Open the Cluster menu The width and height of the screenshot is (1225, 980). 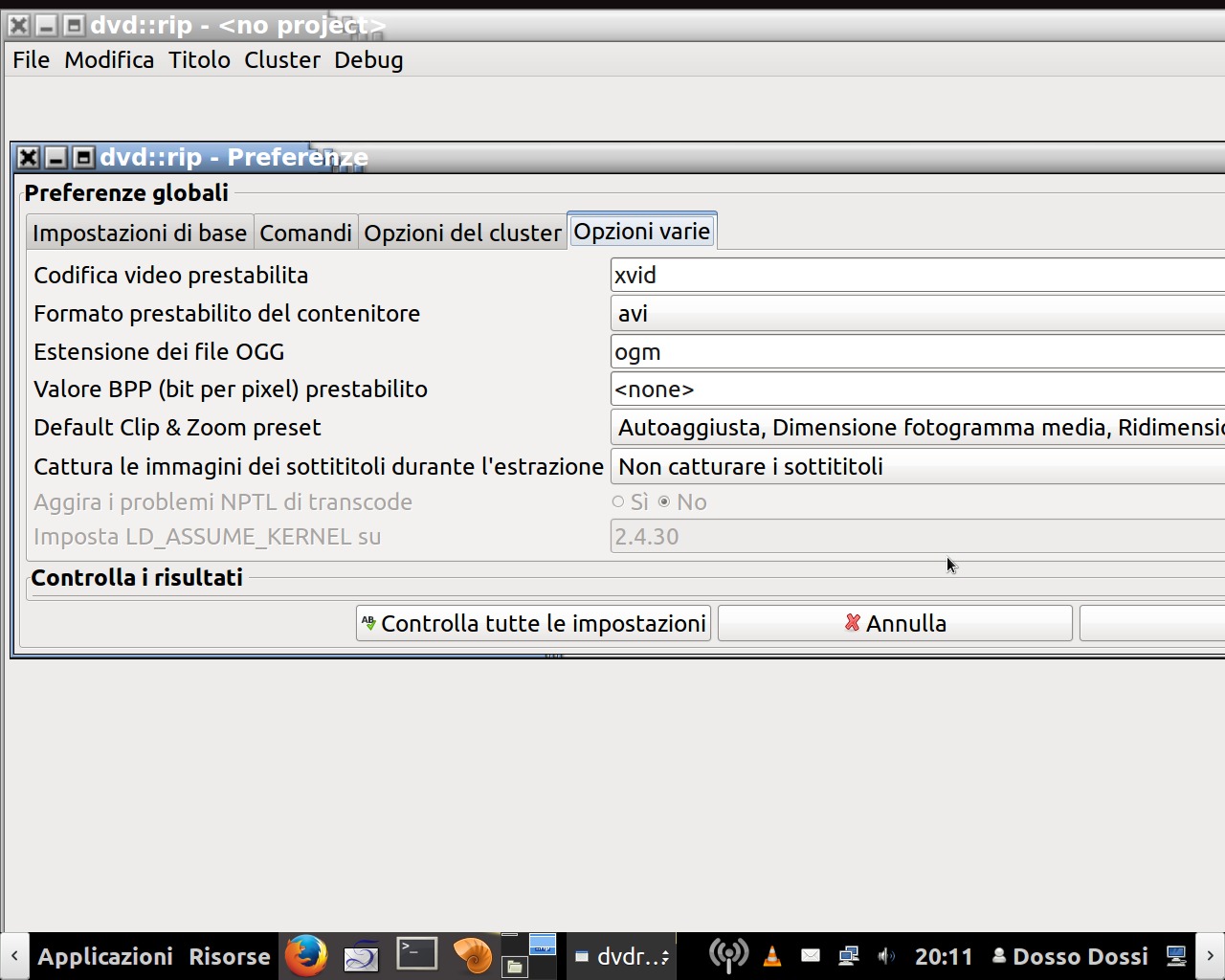(282, 59)
